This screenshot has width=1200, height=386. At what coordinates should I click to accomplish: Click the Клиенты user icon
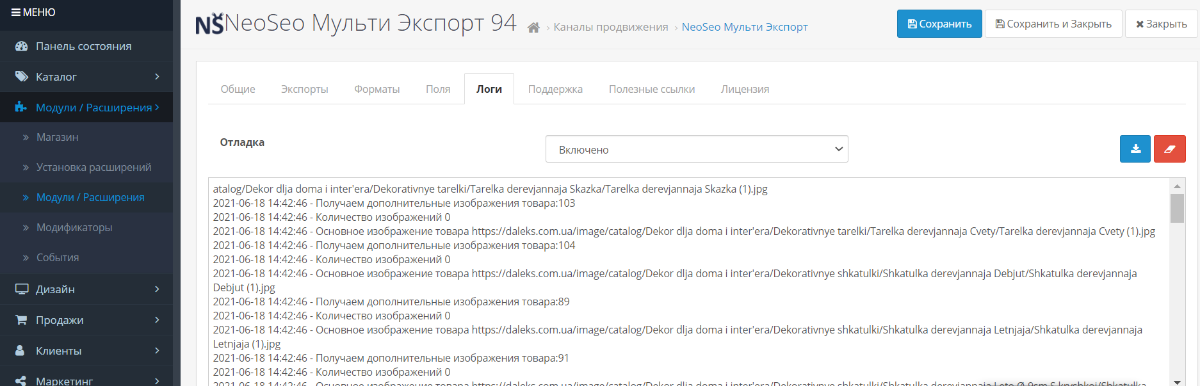click(21, 351)
